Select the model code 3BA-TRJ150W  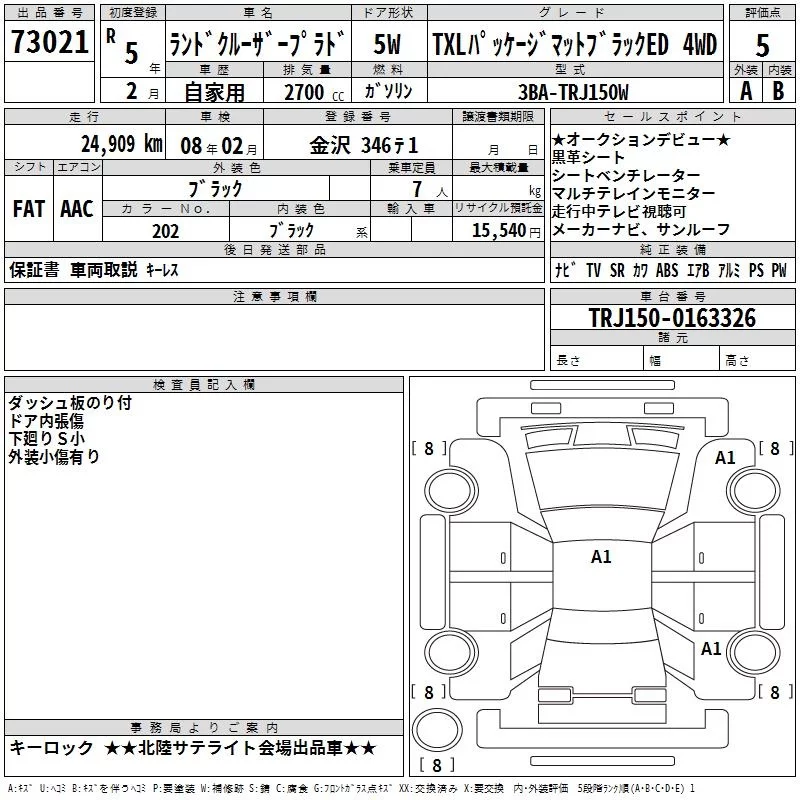(x=573, y=92)
